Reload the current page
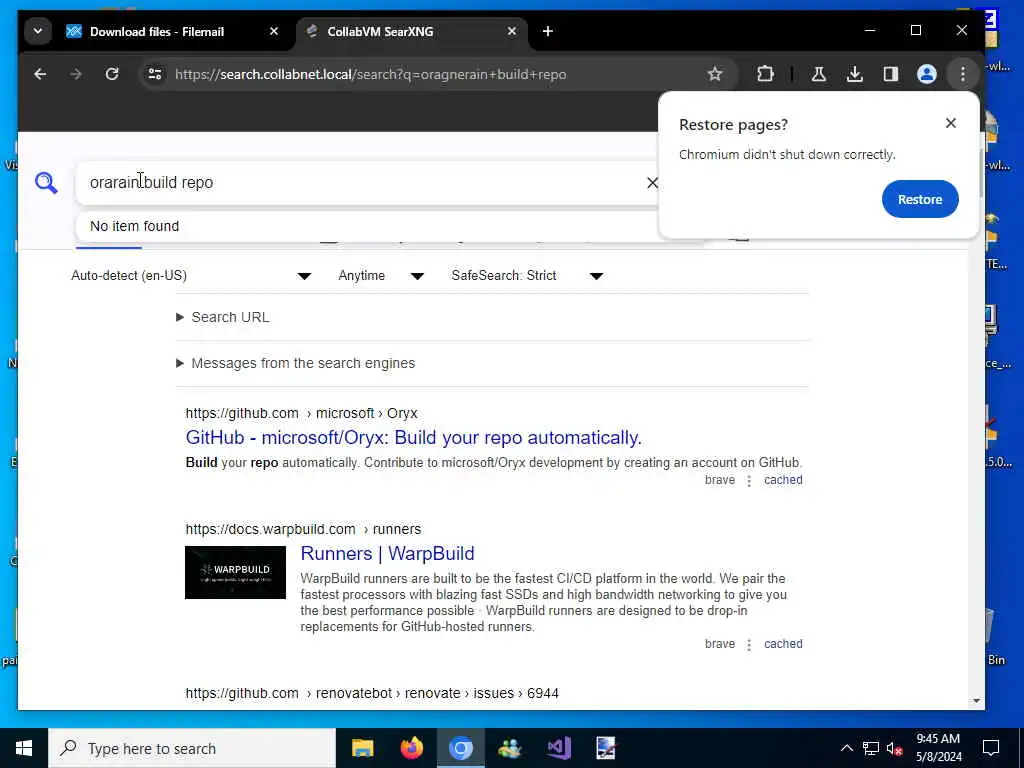1024x768 pixels. pos(112,74)
